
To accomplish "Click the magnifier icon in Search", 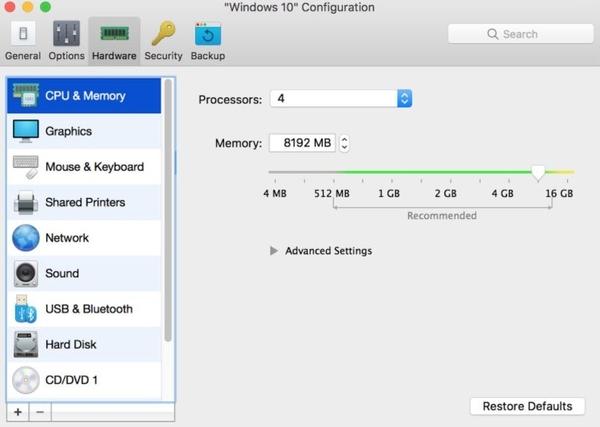I will click(x=492, y=34).
